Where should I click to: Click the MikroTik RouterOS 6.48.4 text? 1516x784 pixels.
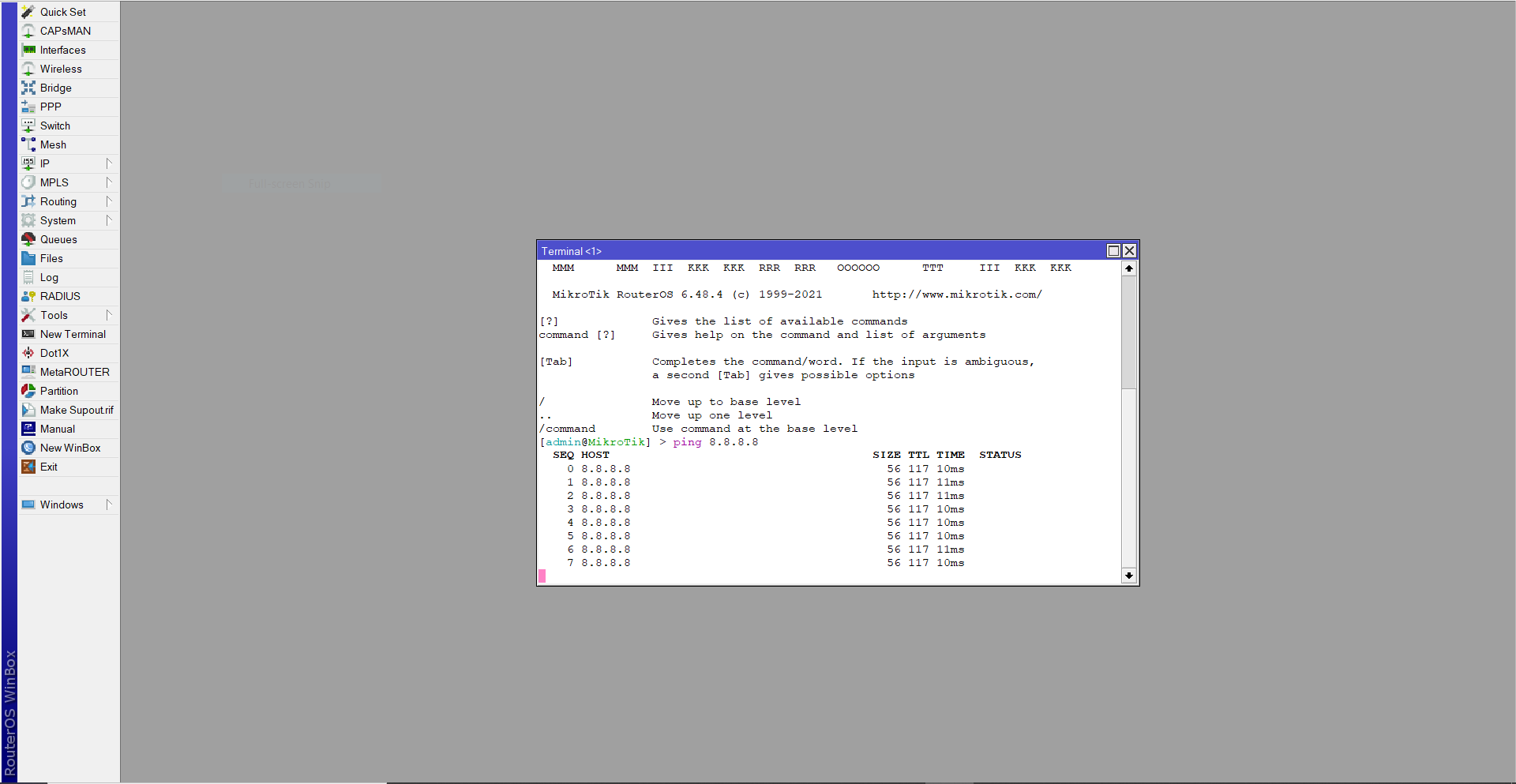coord(637,294)
